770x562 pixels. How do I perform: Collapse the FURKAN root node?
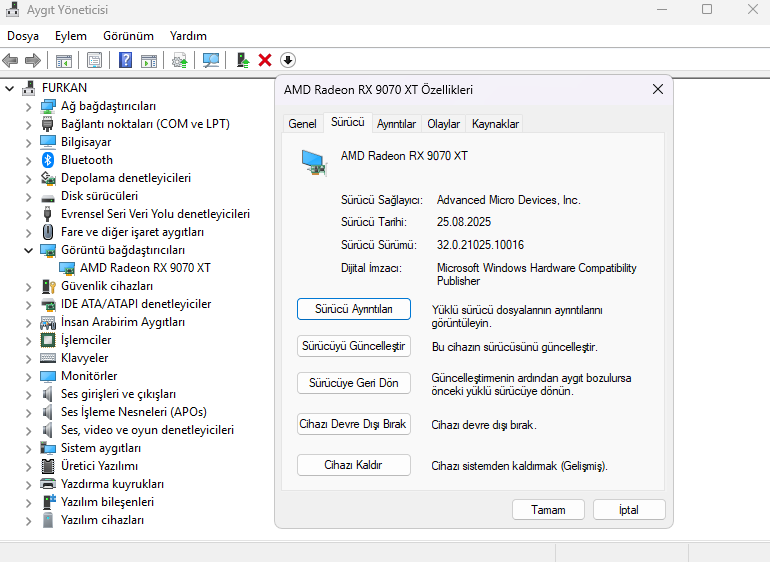[10, 88]
